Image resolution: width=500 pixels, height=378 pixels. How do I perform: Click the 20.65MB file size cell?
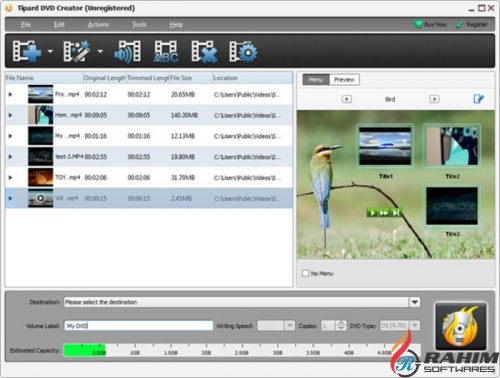pos(183,94)
